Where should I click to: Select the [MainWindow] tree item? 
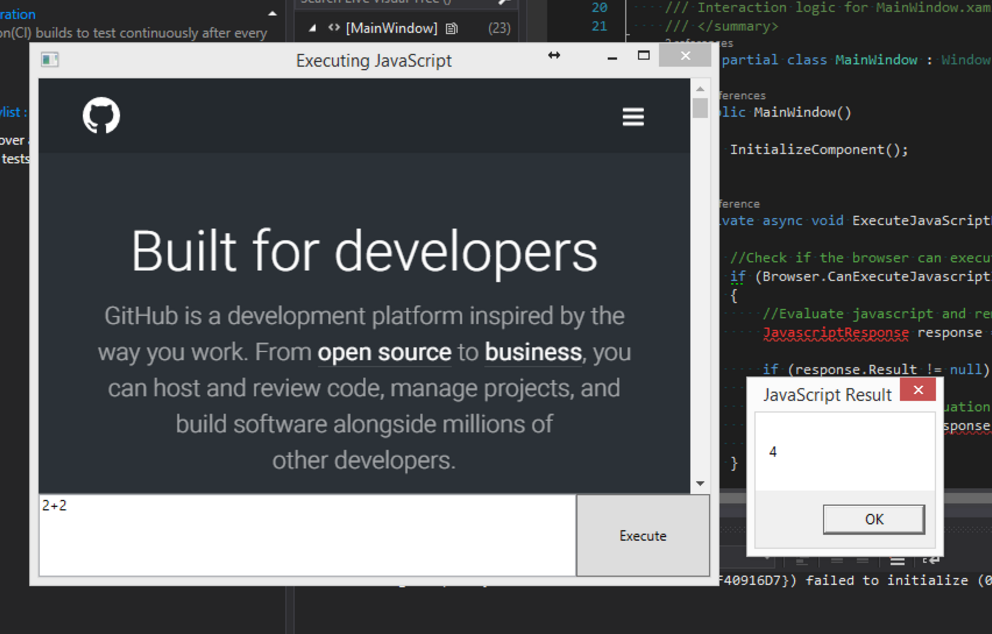click(x=392, y=28)
